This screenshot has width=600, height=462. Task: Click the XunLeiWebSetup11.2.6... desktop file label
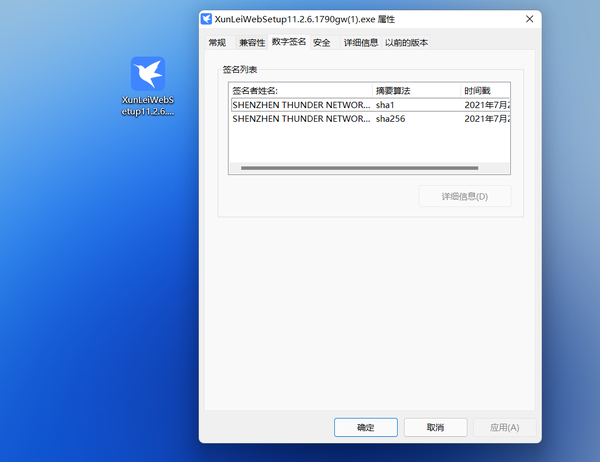point(148,106)
